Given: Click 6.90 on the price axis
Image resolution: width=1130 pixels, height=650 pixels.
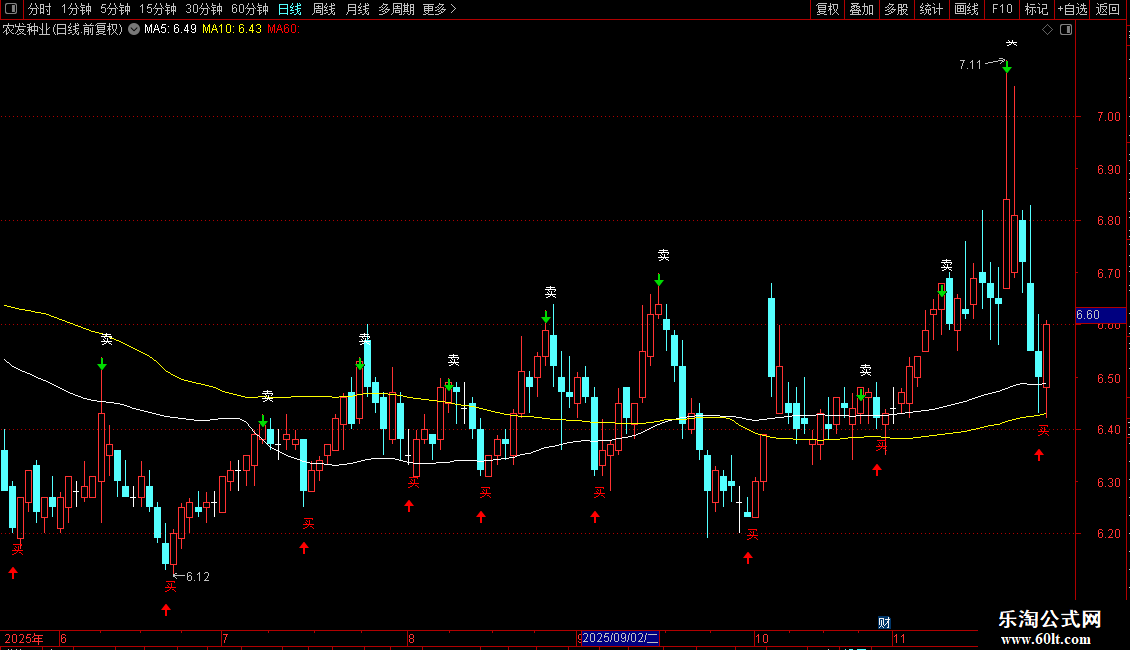Looking at the screenshot, I should tap(1108, 169).
